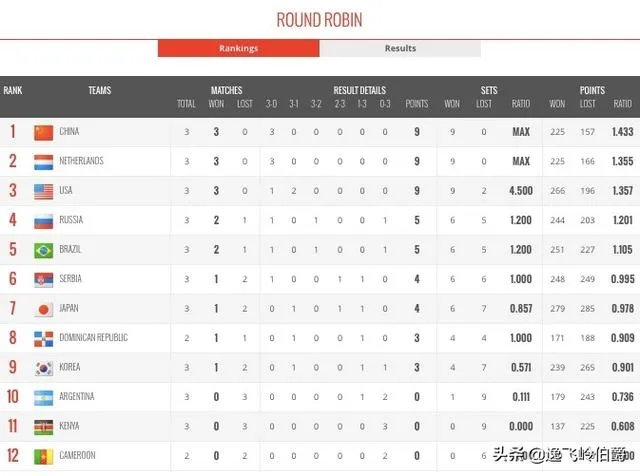Click the Serbia flag icon
This screenshot has height=476, width=640.
pos(43,279)
